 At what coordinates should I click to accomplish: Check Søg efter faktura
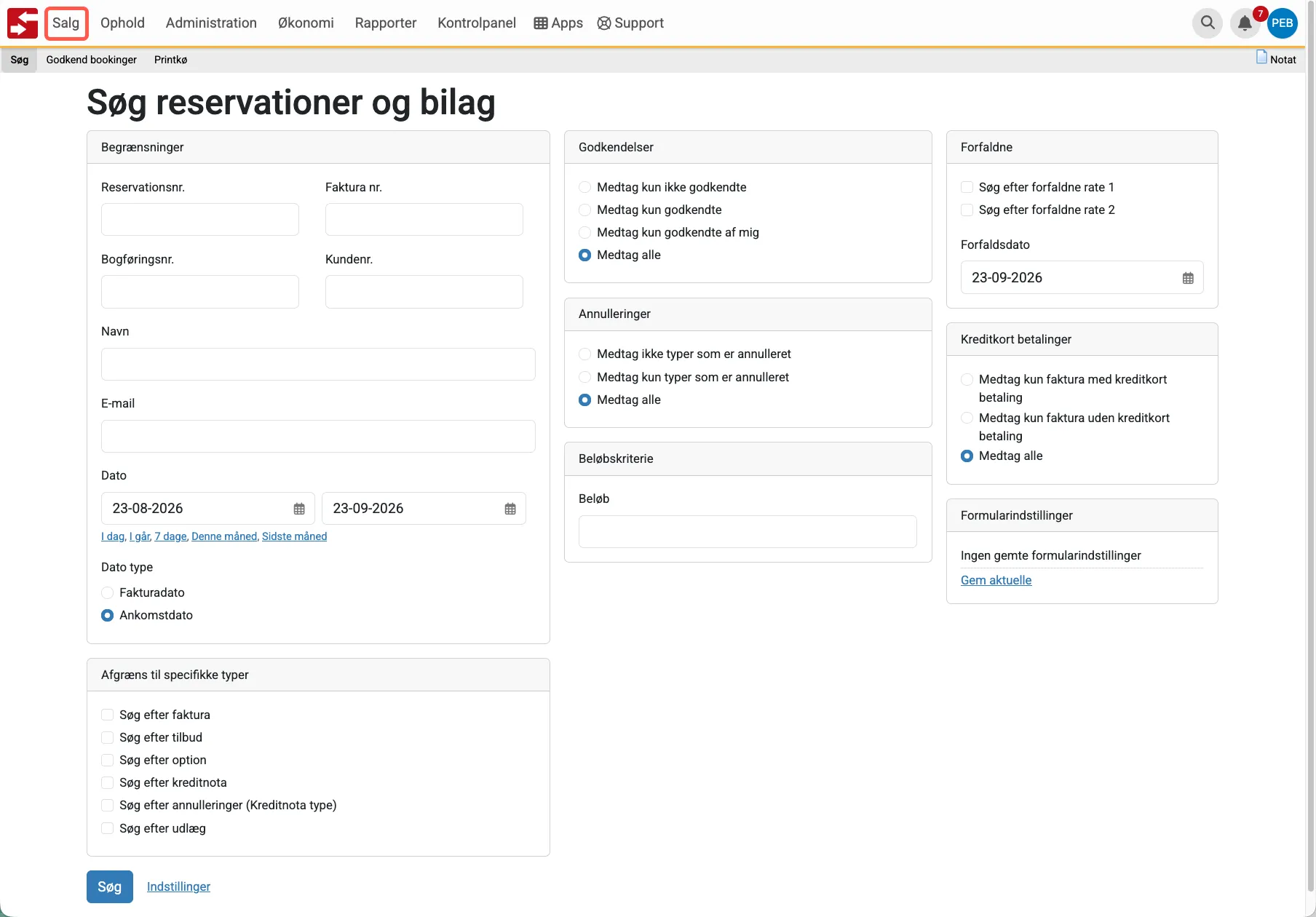[107, 715]
